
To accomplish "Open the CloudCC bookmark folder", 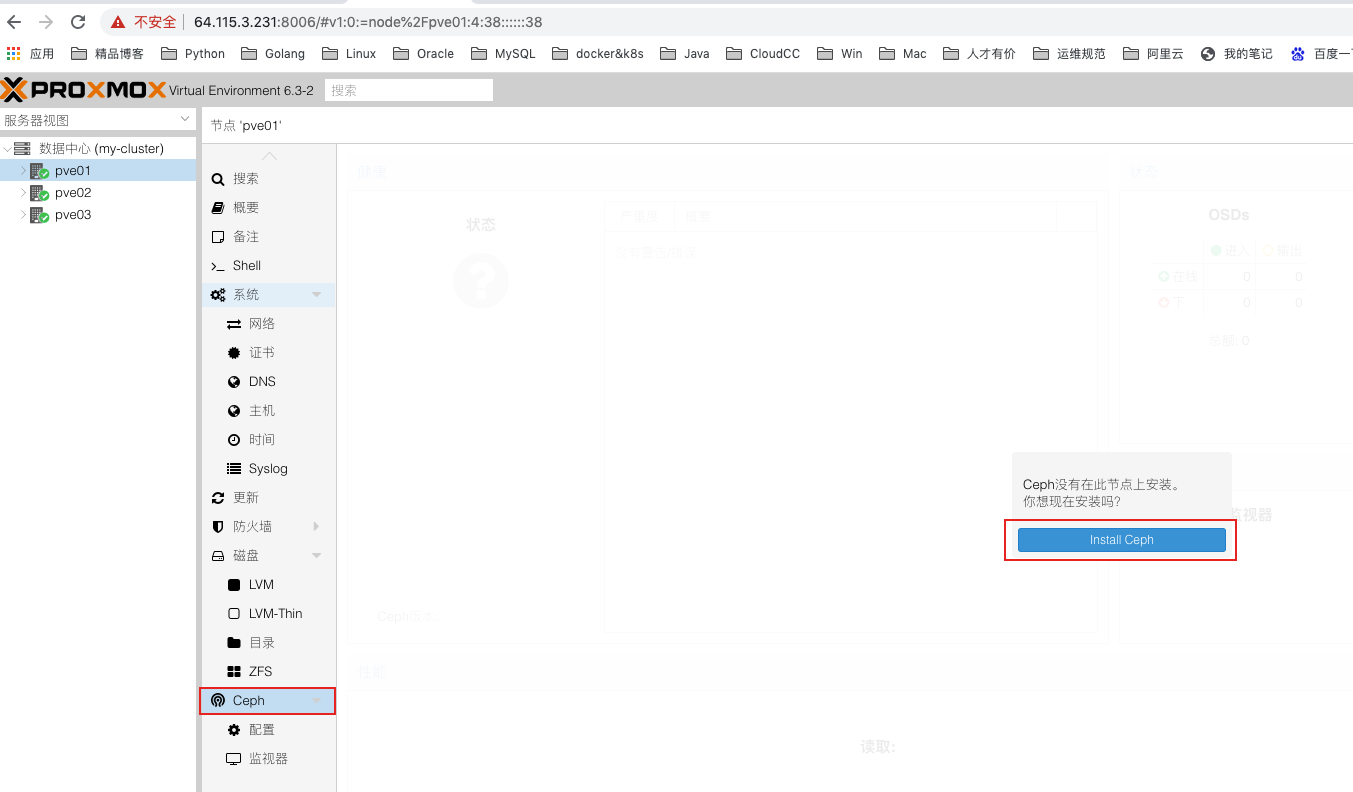I will point(764,54).
